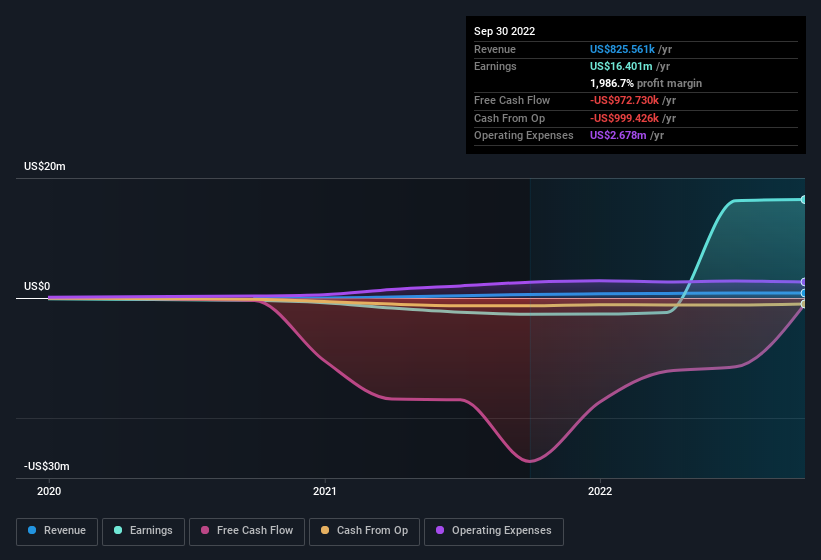
Task: Click the US$0 y-axis label
Action: point(37,286)
